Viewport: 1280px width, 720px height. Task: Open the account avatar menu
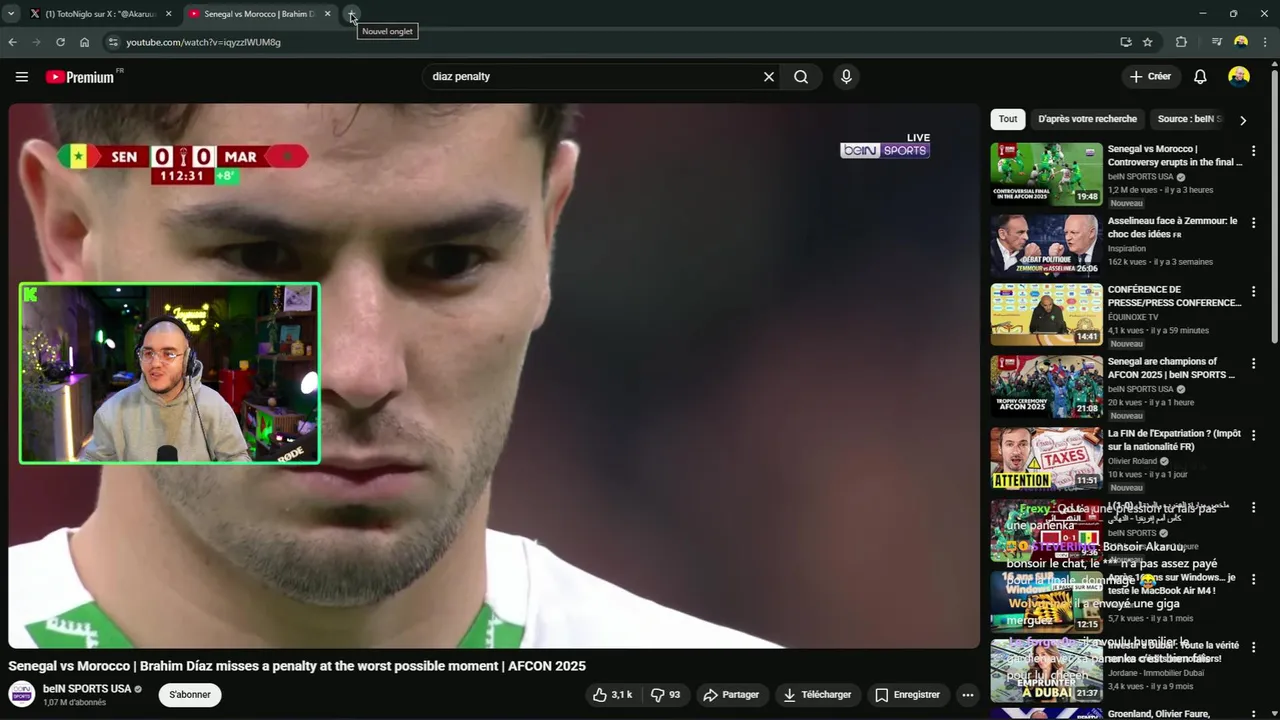pyautogui.click(x=1239, y=76)
